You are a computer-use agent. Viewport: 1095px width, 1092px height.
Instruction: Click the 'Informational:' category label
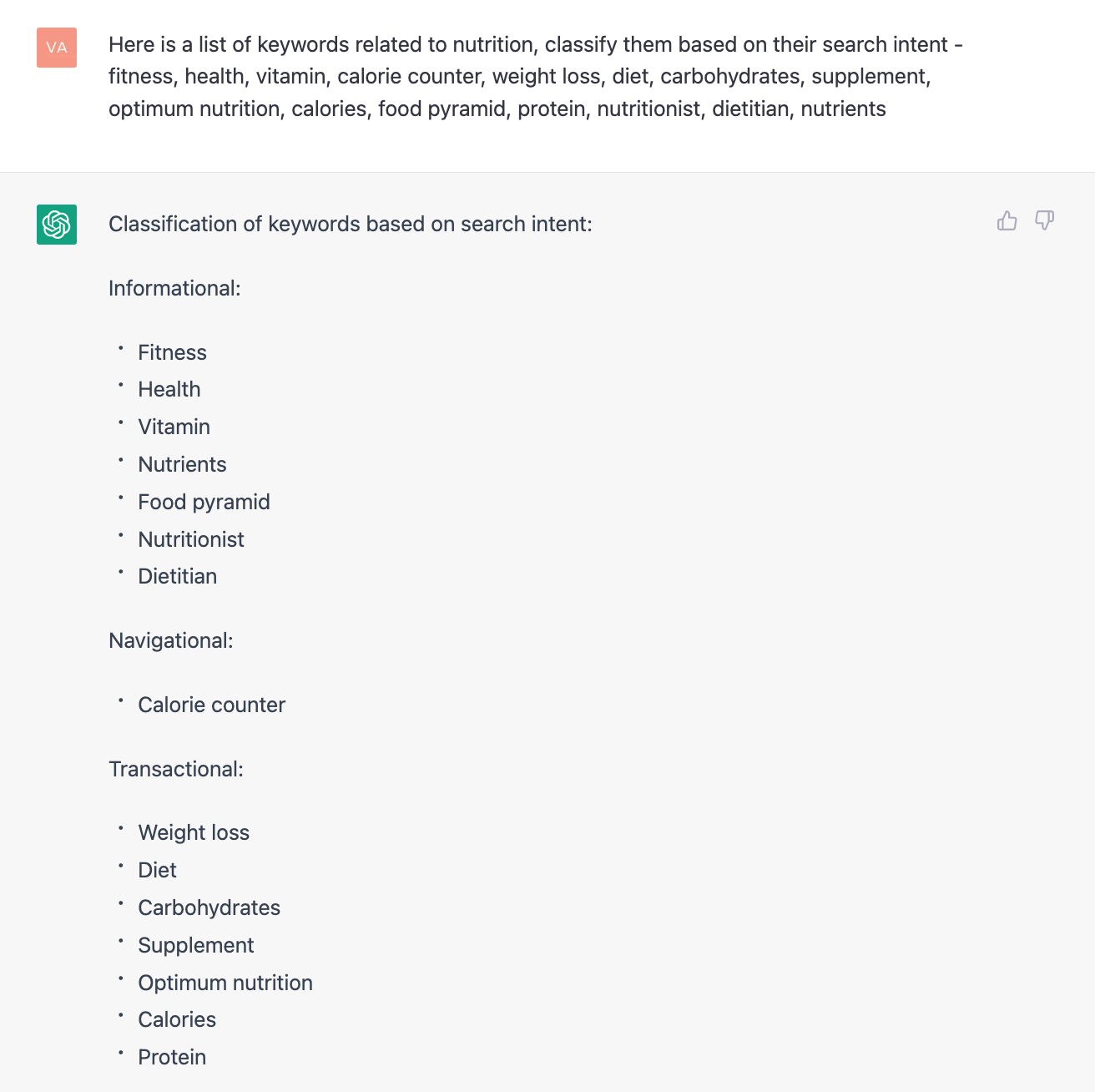pos(174,289)
